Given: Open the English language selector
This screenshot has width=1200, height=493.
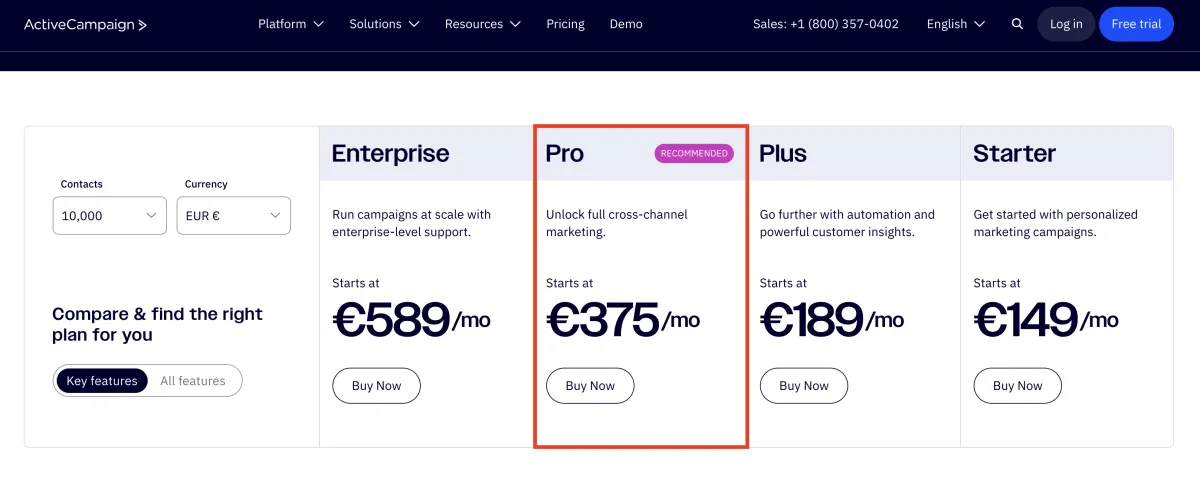Looking at the screenshot, I should [x=956, y=24].
